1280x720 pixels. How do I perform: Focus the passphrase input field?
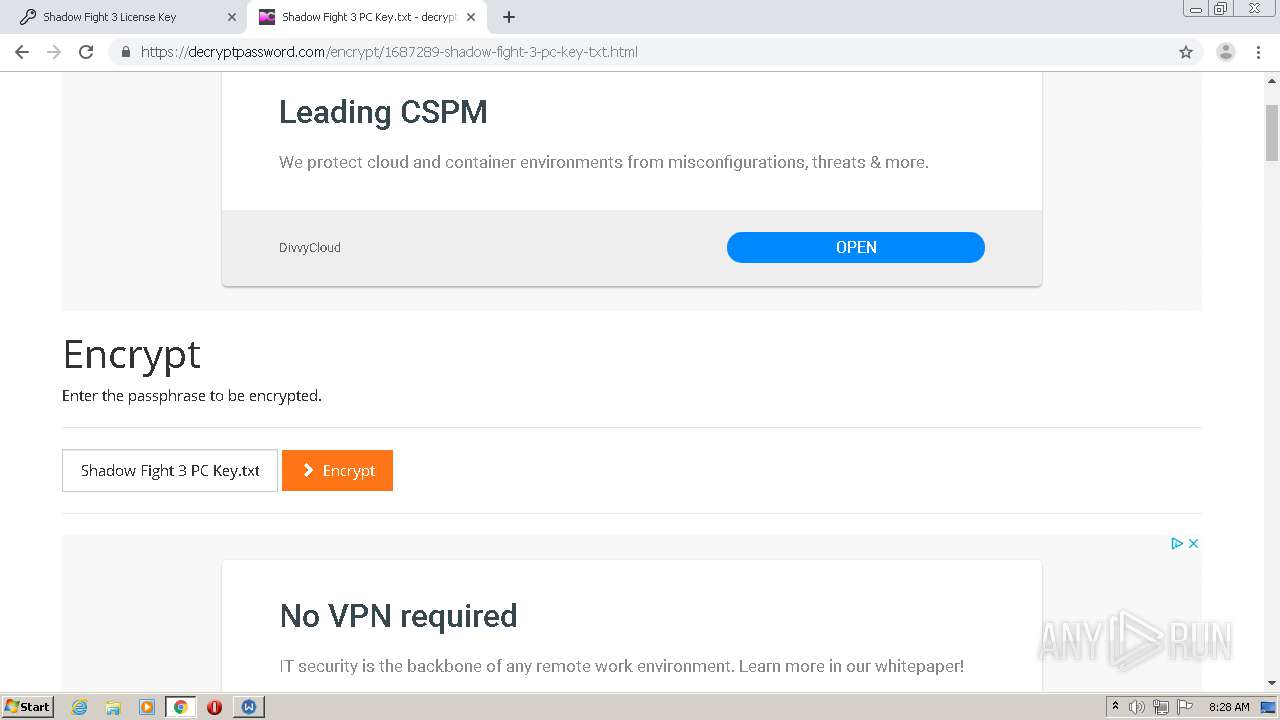pos(170,470)
